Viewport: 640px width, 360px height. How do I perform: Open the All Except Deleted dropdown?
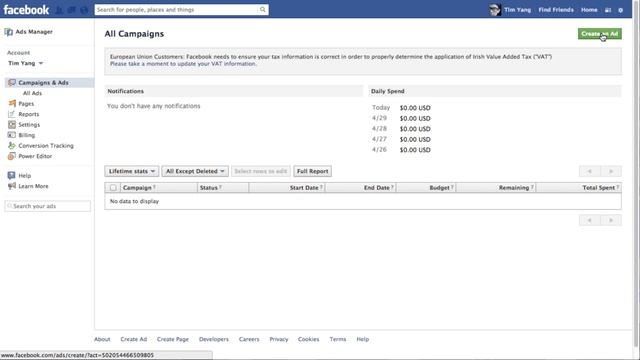195,171
